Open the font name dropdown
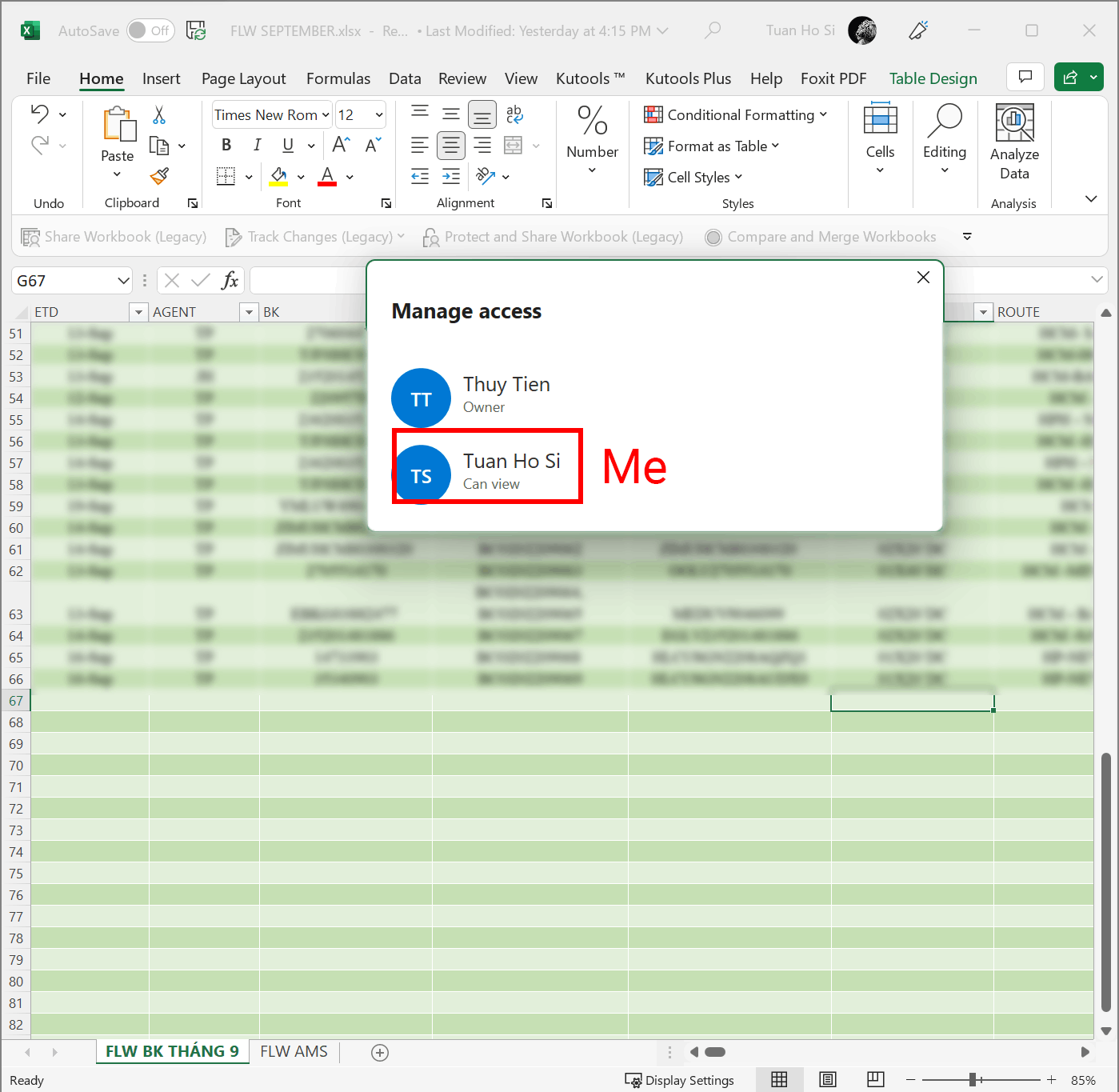1119x1092 pixels. pos(326,115)
